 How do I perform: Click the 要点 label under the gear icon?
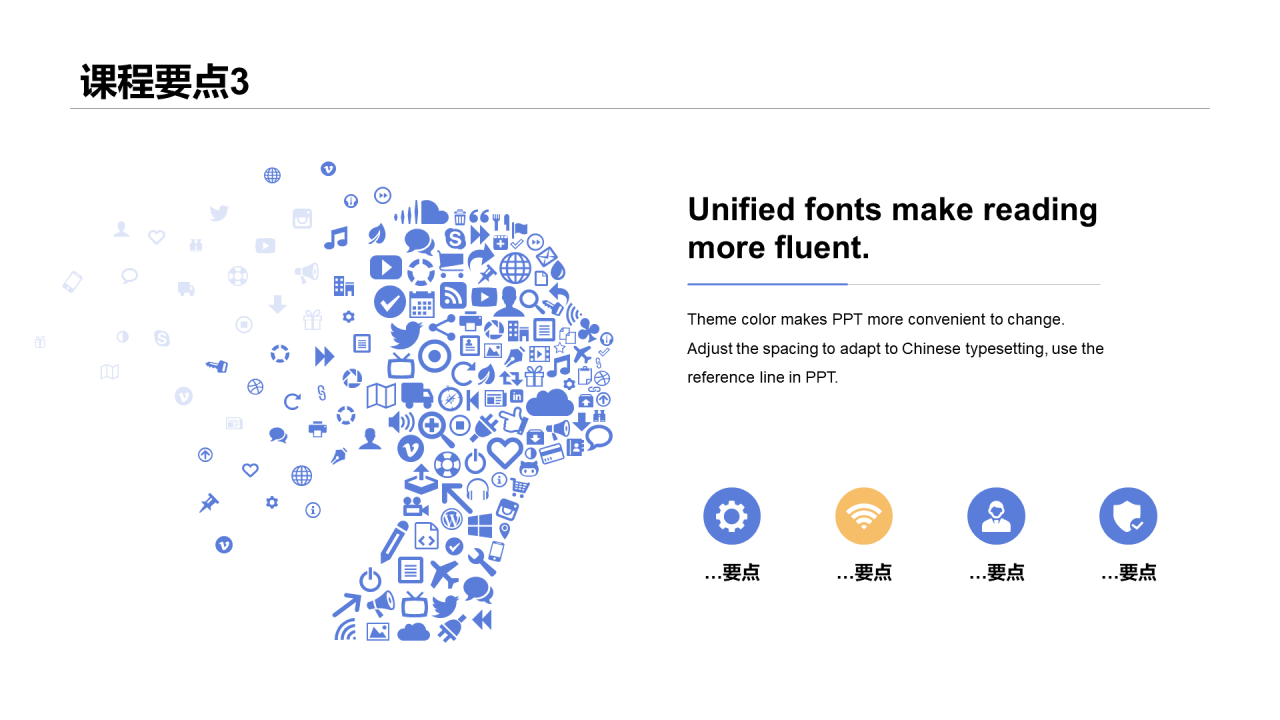tap(732, 572)
